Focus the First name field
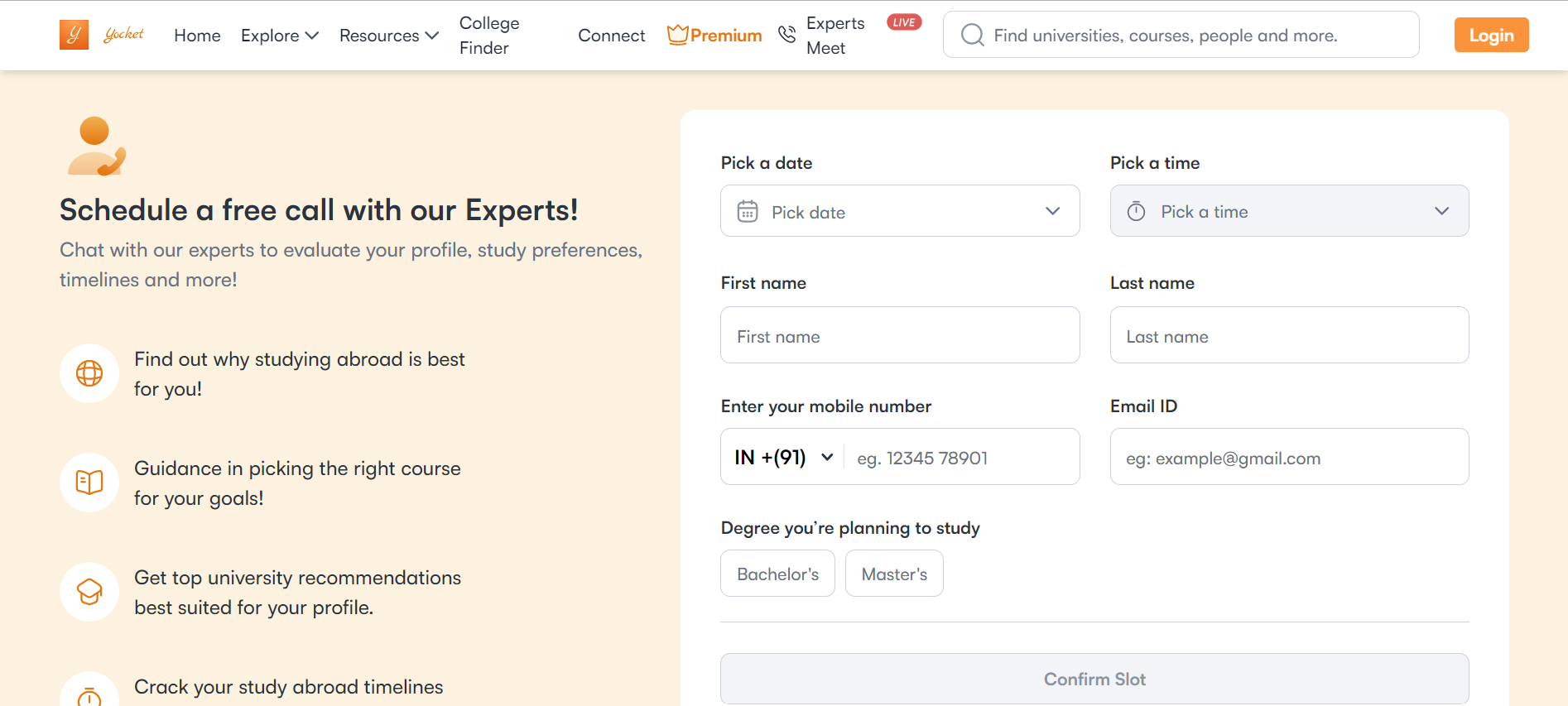Image resolution: width=1568 pixels, height=706 pixels. (x=900, y=335)
